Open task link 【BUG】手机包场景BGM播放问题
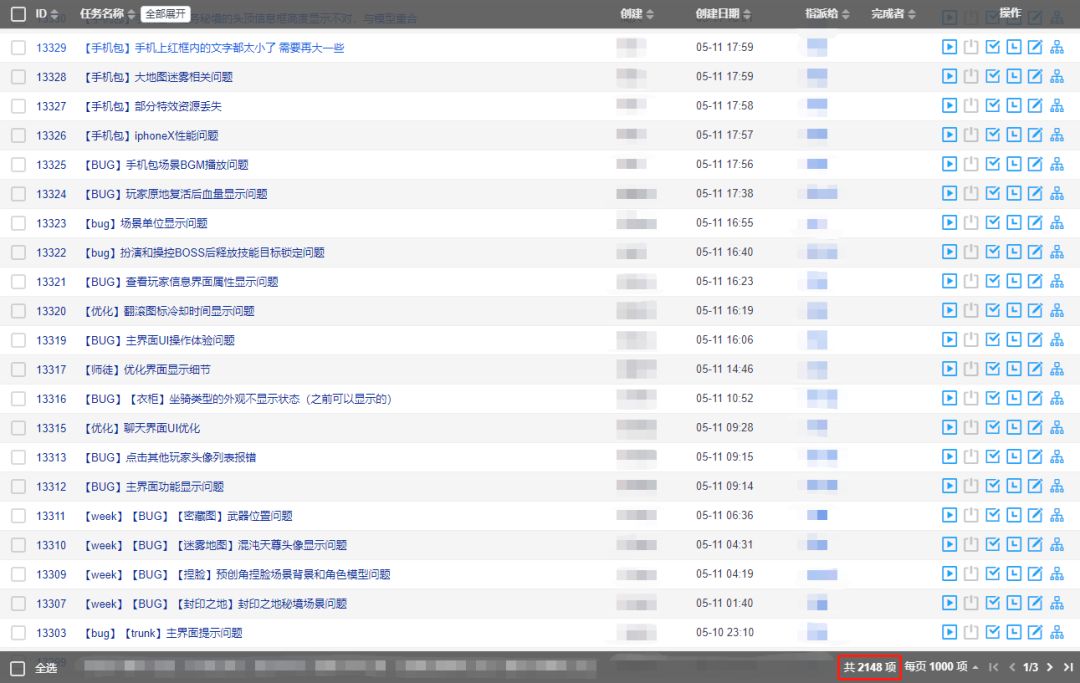 (x=166, y=165)
